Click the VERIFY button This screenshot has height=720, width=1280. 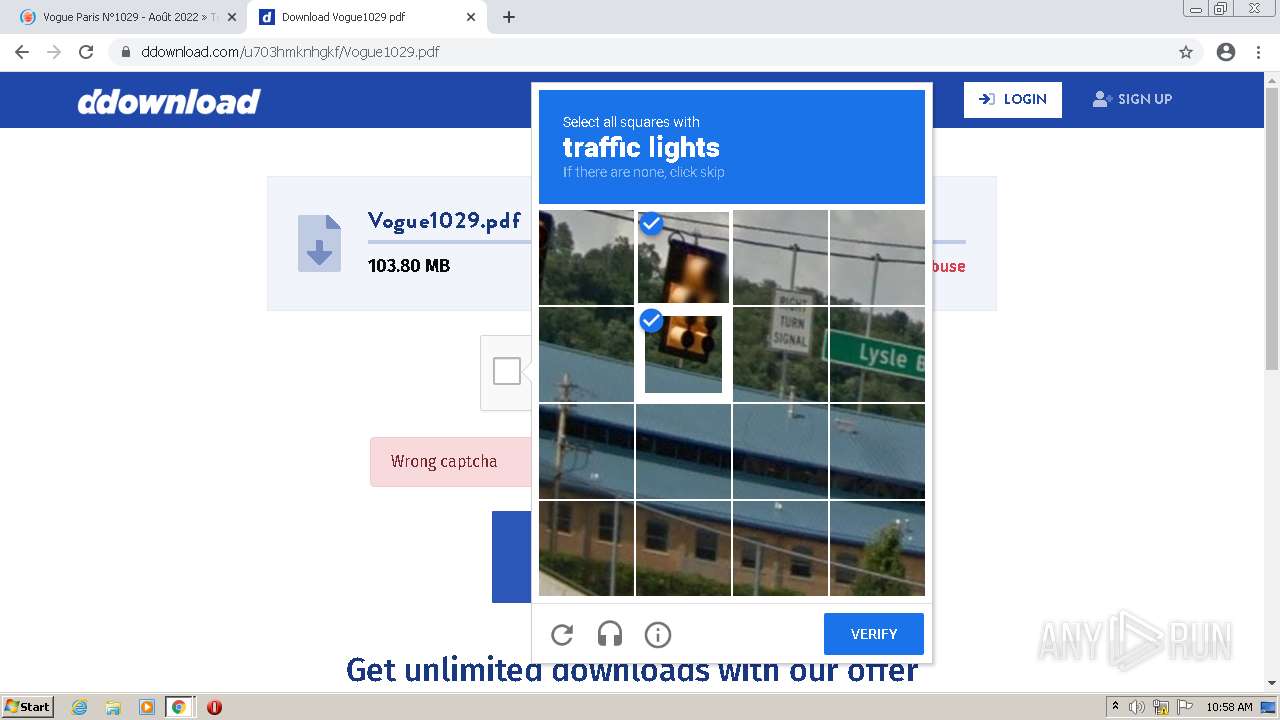pyautogui.click(x=874, y=634)
